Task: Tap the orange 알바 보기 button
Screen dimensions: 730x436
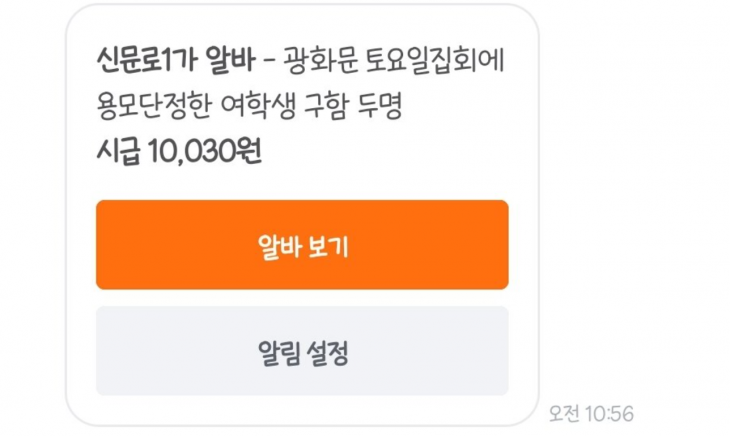Action: point(302,245)
